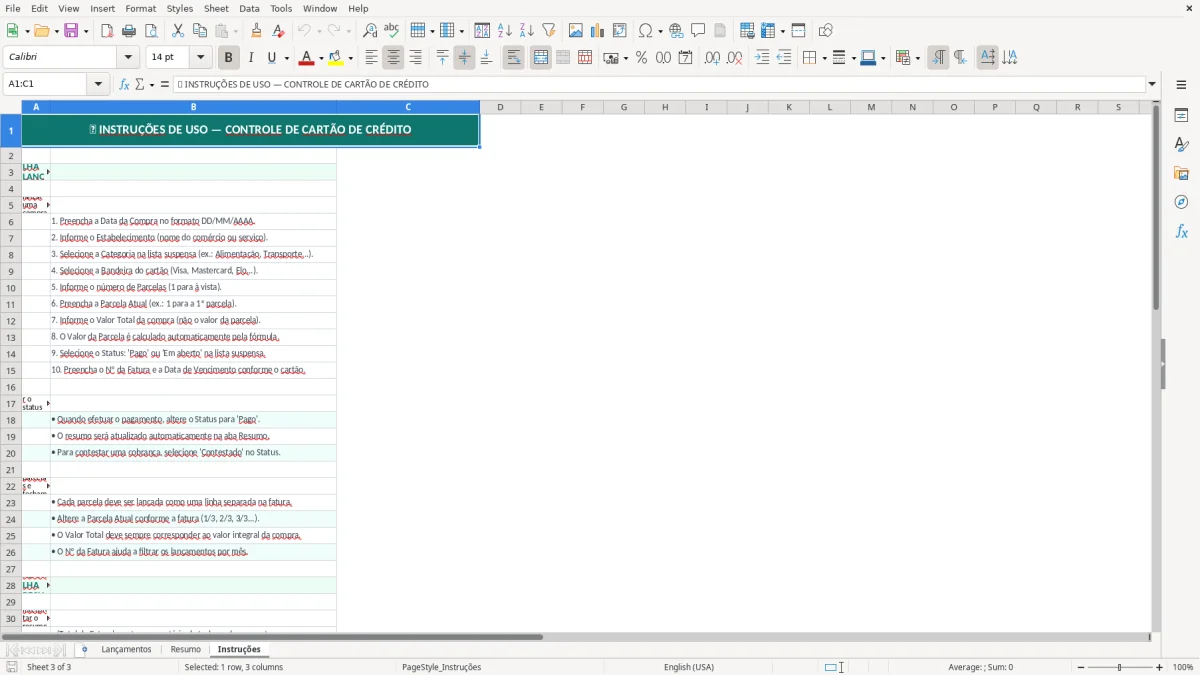Save the document with the Save icon
The width and height of the screenshot is (1200, 675).
click(71, 31)
